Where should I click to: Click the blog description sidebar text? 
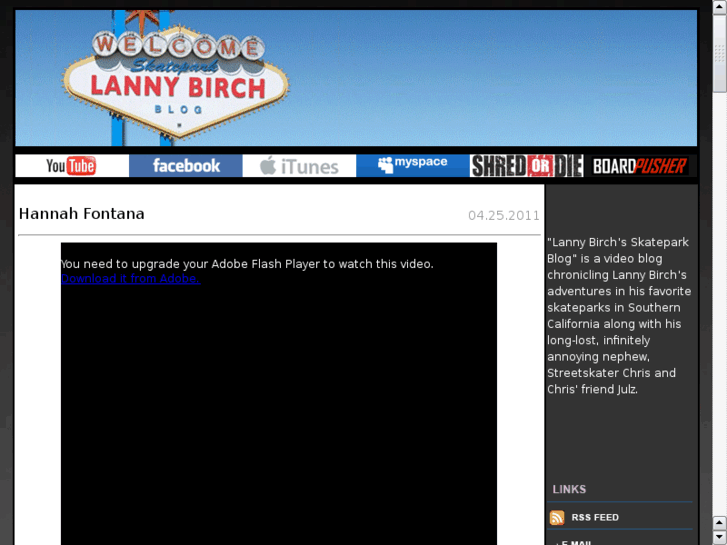click(619, 315)
